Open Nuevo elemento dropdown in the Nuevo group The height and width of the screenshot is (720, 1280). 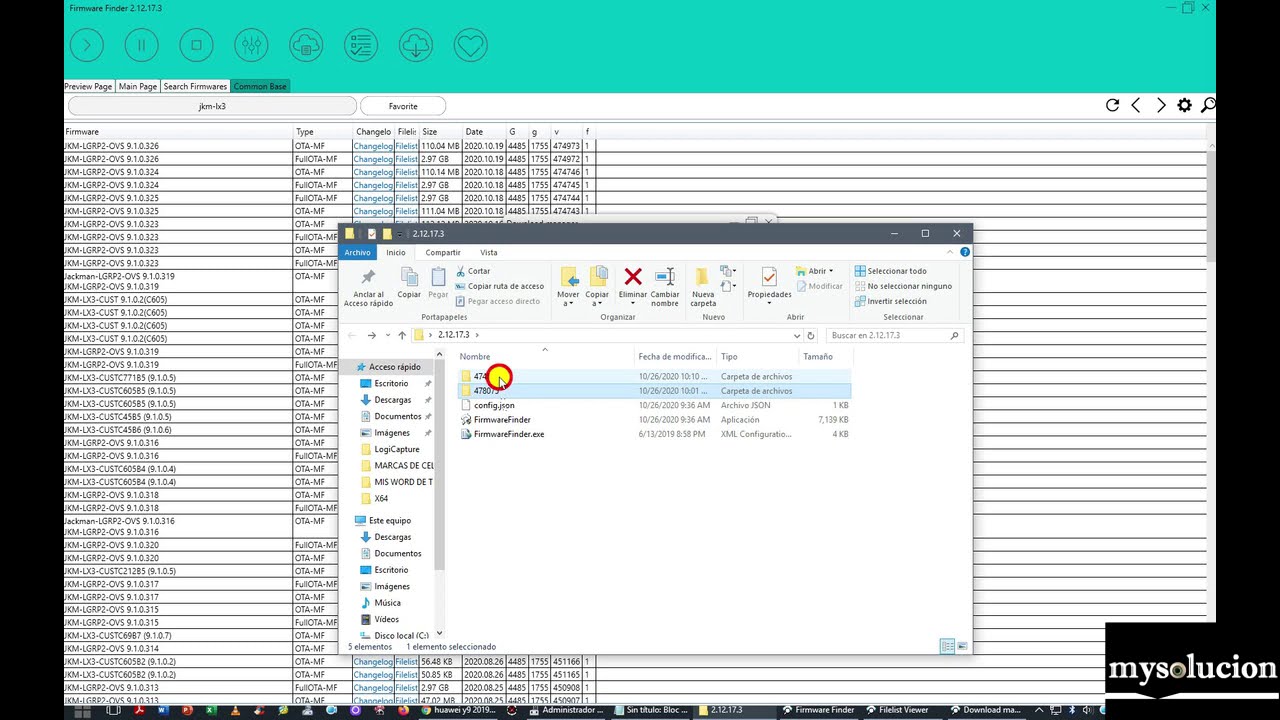coord(728,271)
